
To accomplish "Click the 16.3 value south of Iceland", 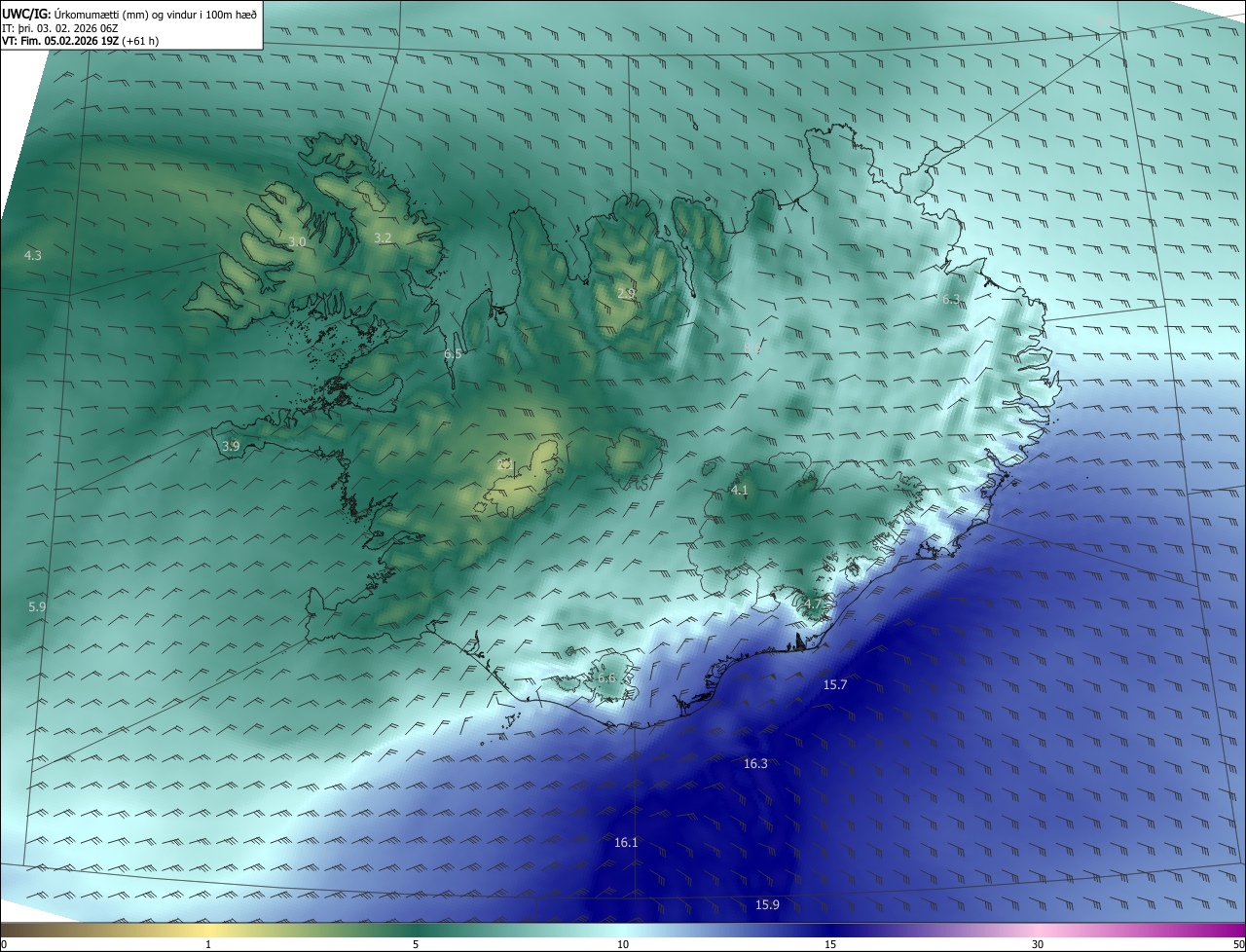I will click(755, 764).
